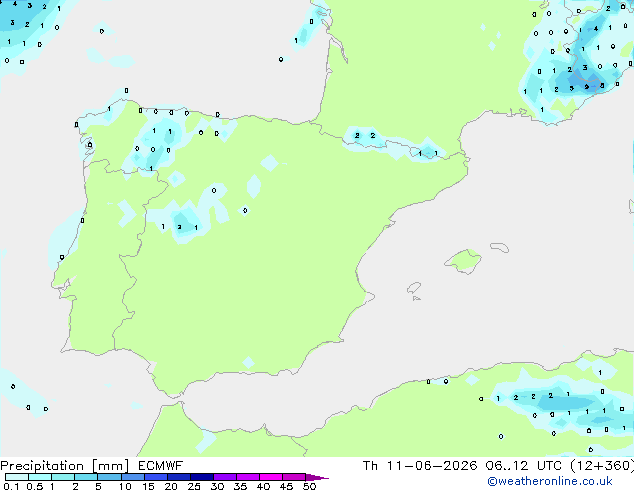Click the weatheronline.co.uk copyright link

pyautogui.click(x=550, y=481)
